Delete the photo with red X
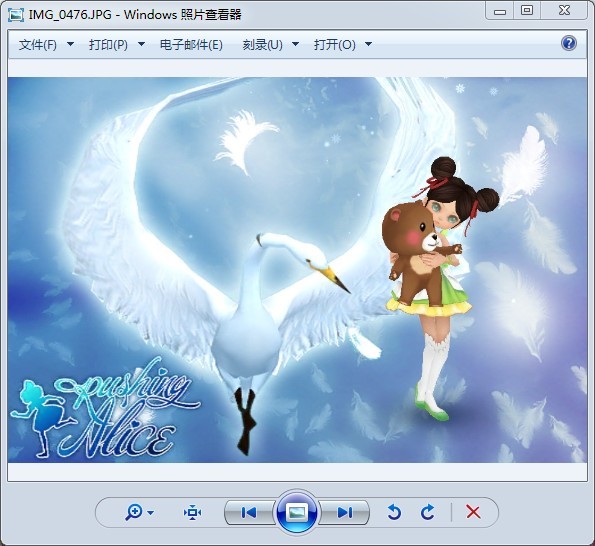 pyautogui.click(x=473, y=512)
